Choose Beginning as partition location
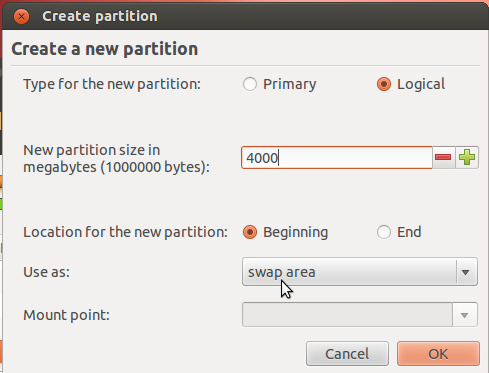 pyautogui.click(x=285, y=232)
